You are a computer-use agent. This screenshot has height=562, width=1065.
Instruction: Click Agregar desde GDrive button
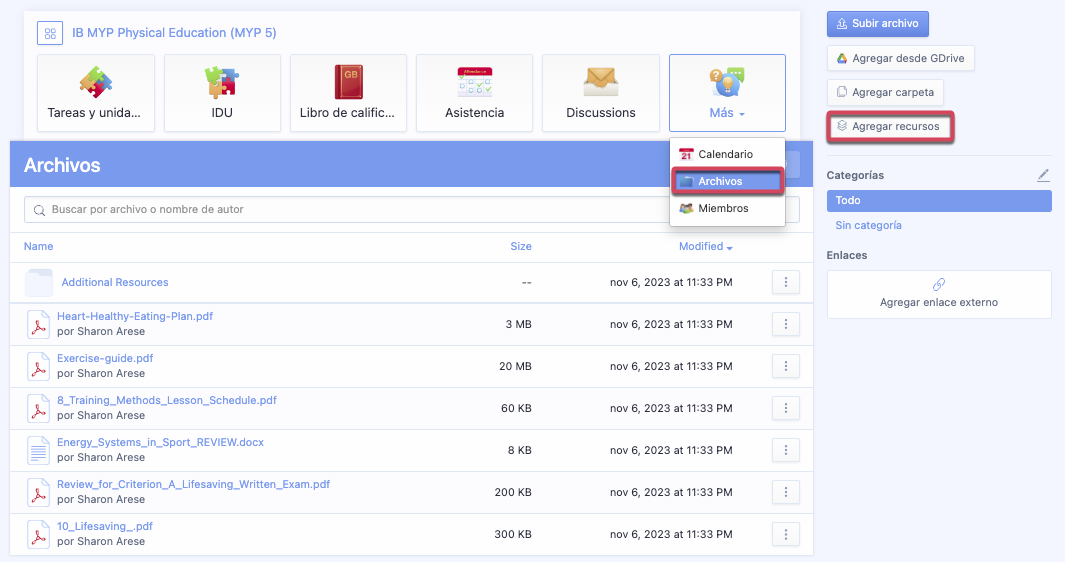(900, 58)
